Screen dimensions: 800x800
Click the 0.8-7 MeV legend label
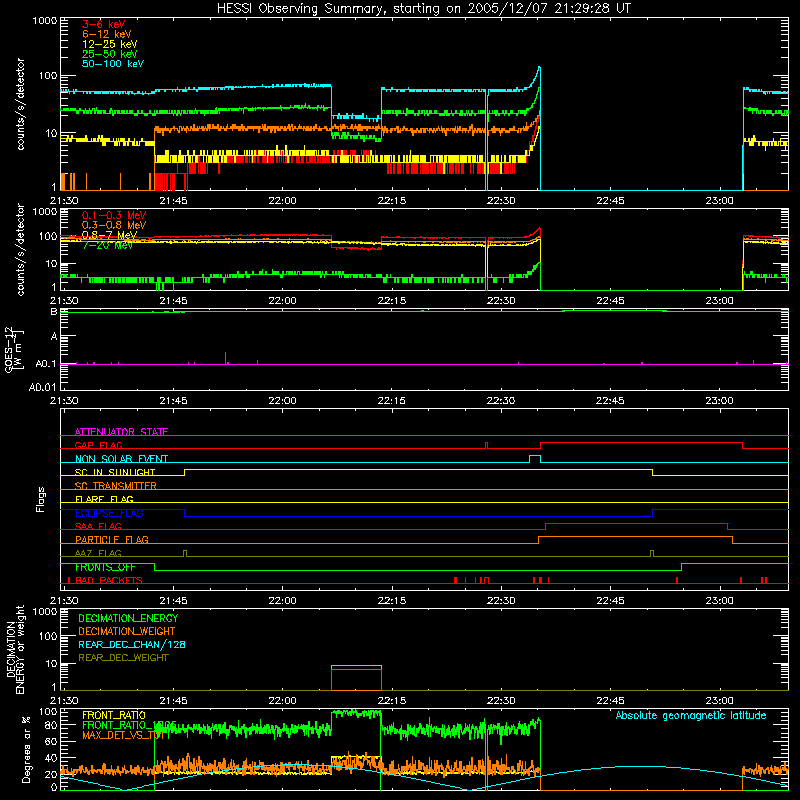click(109, 235)
